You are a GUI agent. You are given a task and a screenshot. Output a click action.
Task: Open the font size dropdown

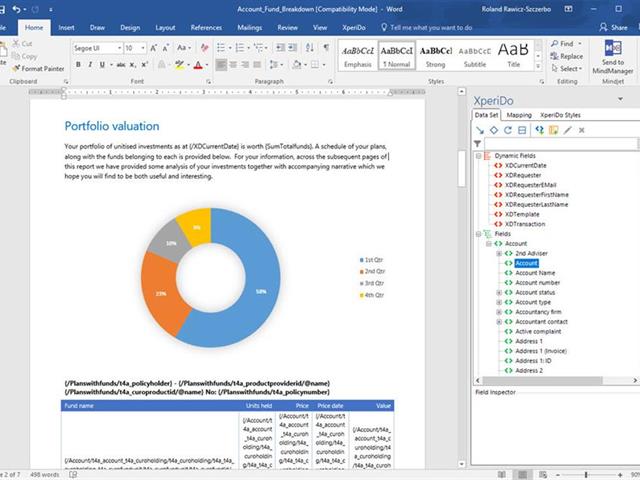pos(143,48)
